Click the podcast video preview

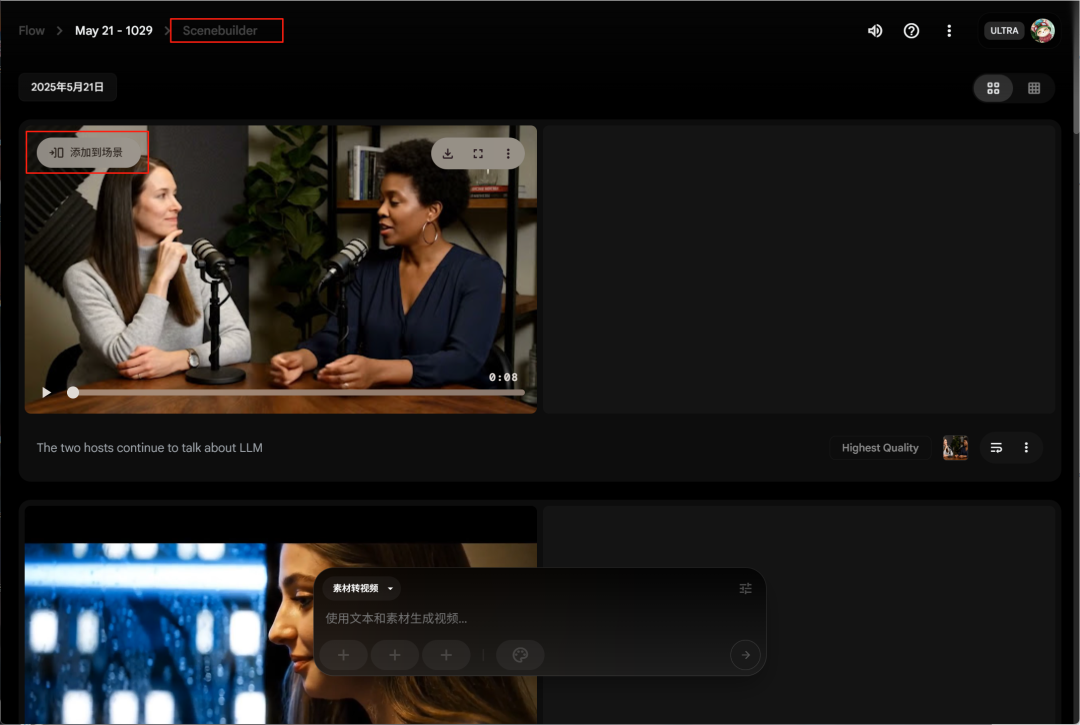click(x=280, y=269)
